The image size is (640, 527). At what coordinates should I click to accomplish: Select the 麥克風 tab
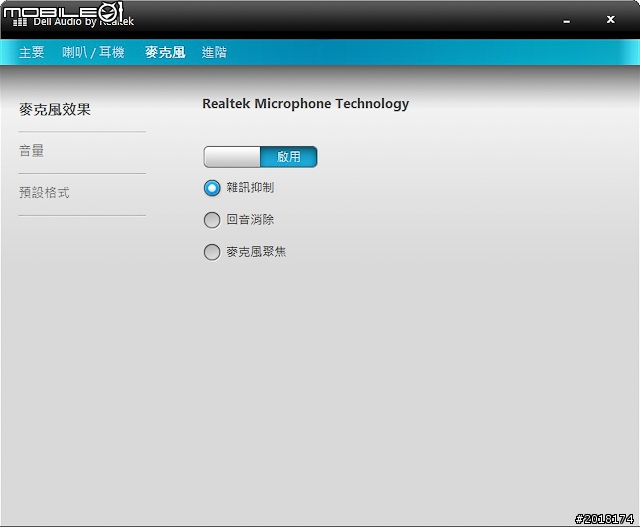[x=165, y=52]
